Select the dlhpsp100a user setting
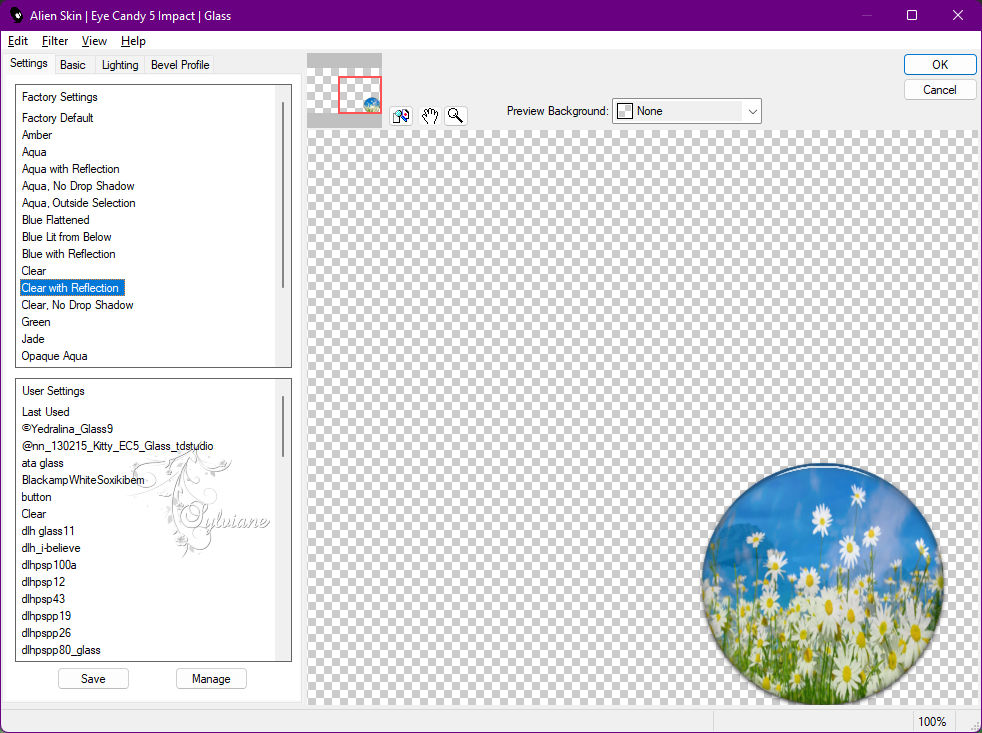Screen dimensions: 982x733 [x=49, y=564]
